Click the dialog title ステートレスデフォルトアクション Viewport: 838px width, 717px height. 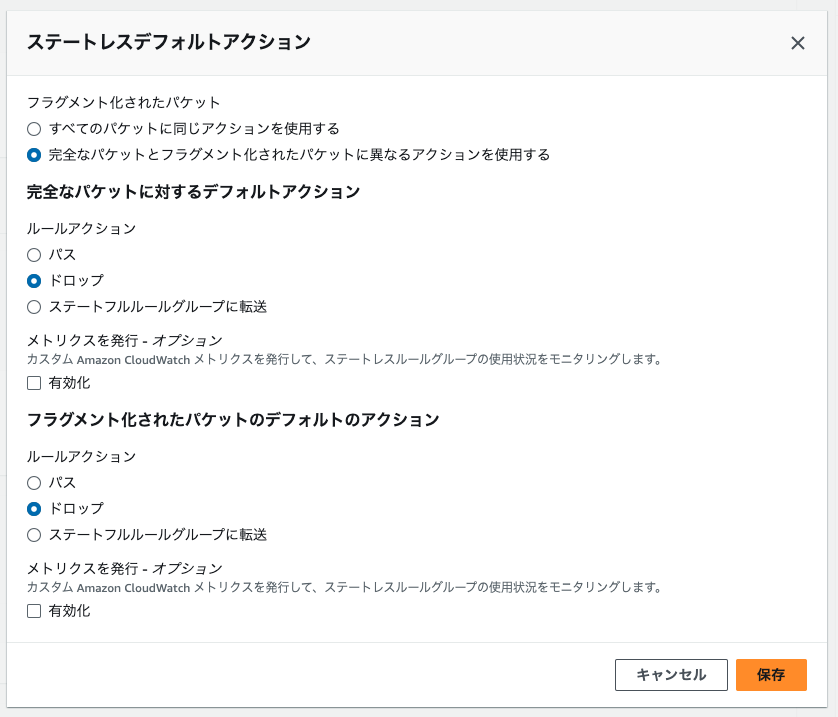[169, 42]
